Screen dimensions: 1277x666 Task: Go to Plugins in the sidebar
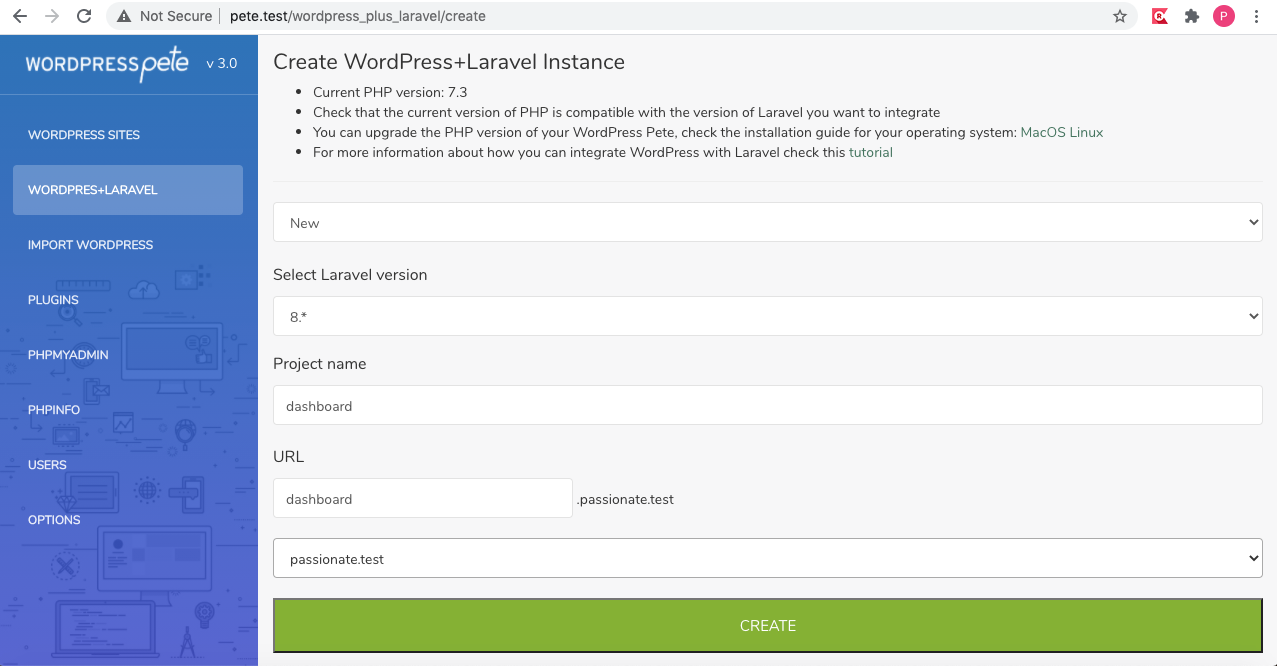(x=53, y=300)
